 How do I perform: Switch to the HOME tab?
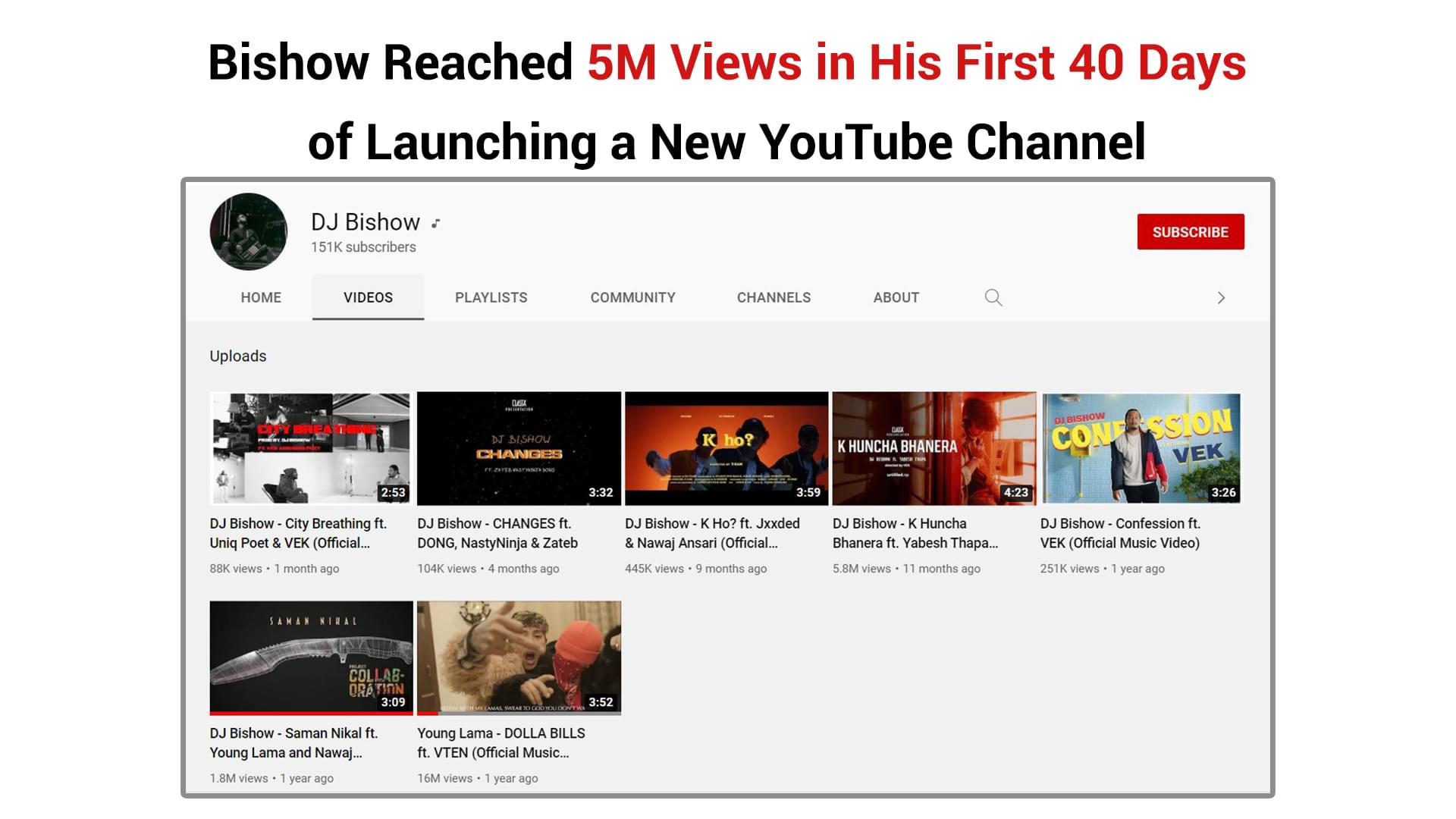(261, 297)
